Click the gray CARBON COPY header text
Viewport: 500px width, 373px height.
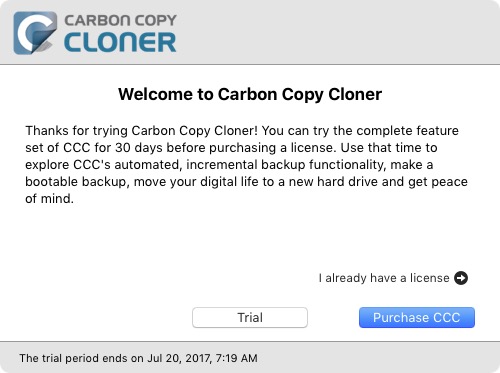point(120,20)
